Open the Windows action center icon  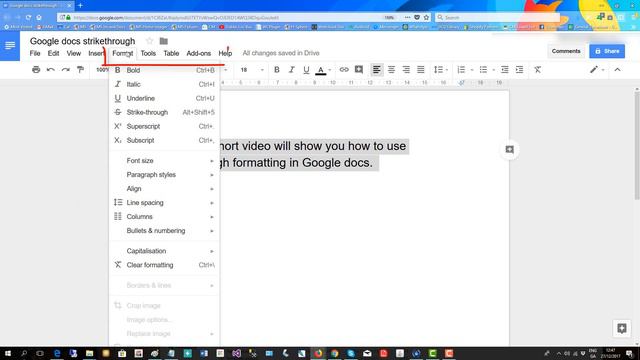click(629, 353)
